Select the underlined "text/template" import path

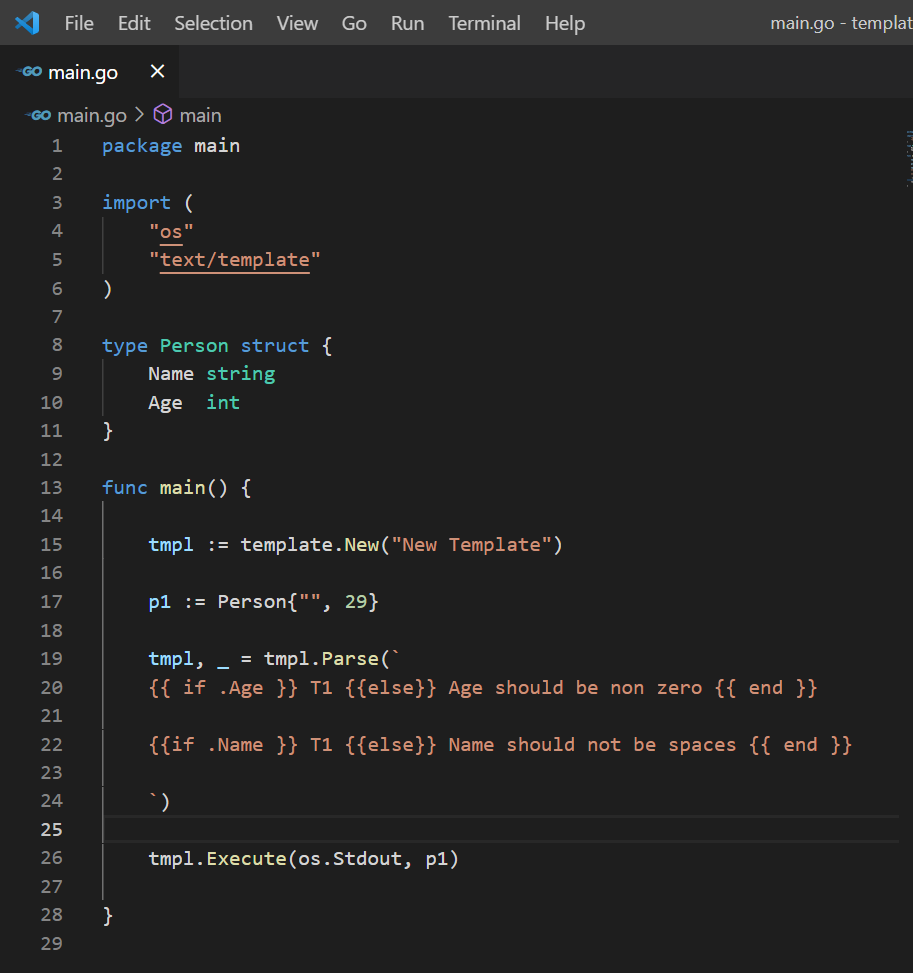(x=234, y=259)
